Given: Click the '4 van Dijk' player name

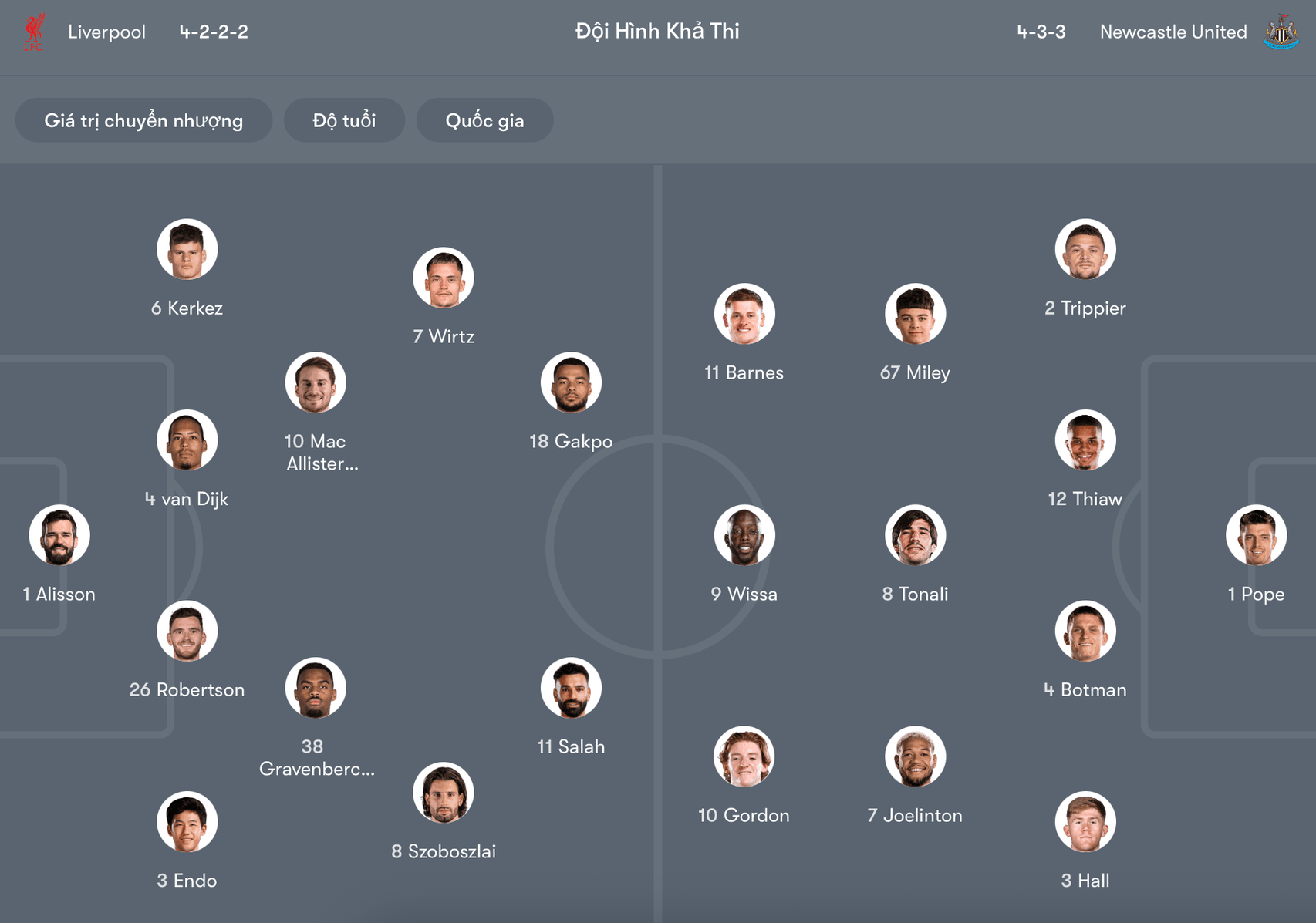Looking at the screenshot, I should [186, 499].
